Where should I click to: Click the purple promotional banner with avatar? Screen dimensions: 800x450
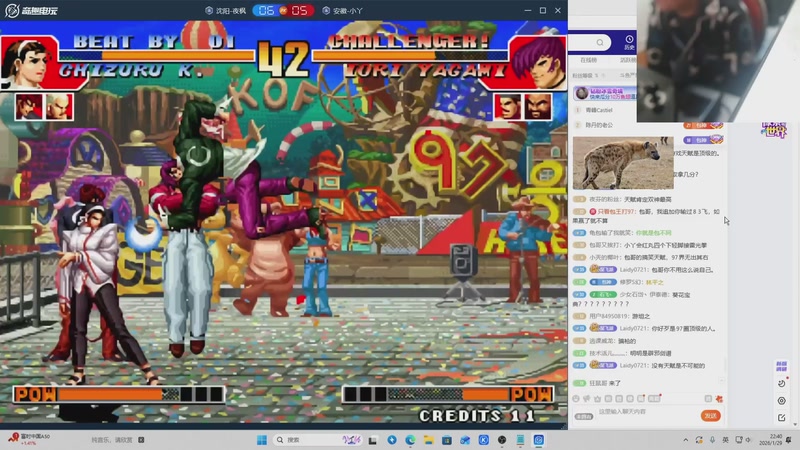pyautogui.click(x=605, y=93)
